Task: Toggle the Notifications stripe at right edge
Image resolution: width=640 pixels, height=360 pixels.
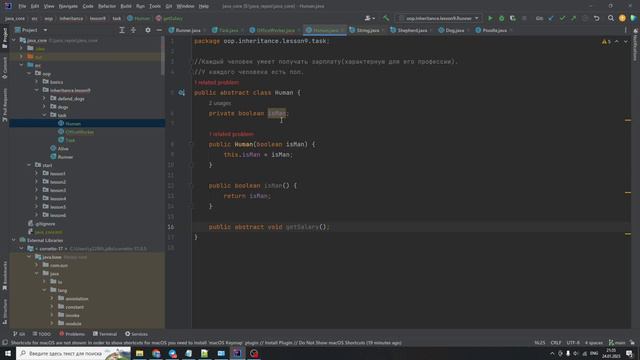Action: [636, 45]
